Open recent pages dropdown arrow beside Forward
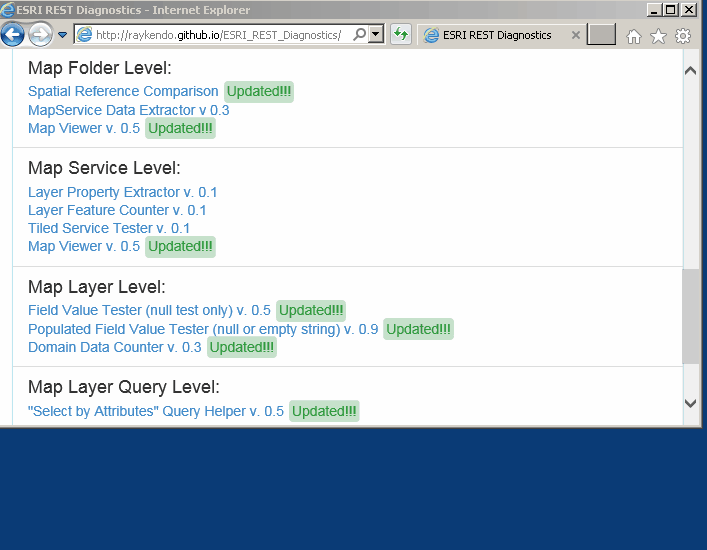Viewport: 707px width, 550px height. point(62,35)
